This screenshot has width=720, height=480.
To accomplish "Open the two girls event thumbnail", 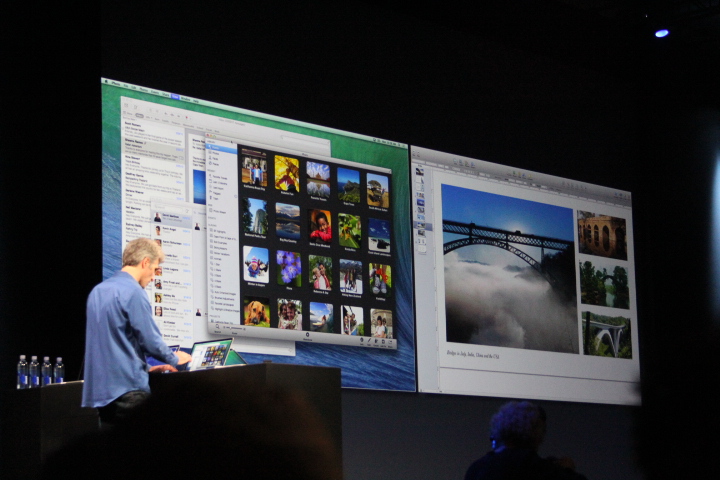I will click(290, 314).
